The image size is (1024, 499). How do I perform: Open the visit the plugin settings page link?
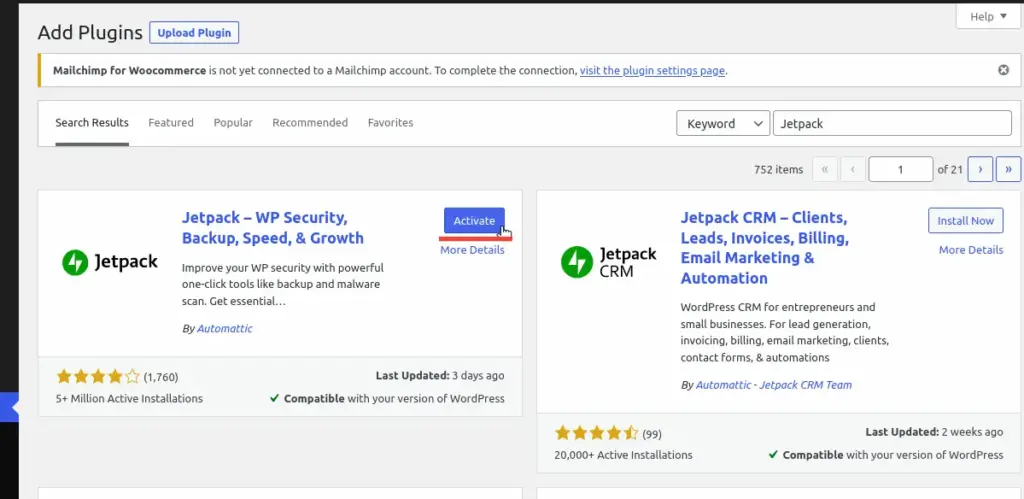(652, 71)
